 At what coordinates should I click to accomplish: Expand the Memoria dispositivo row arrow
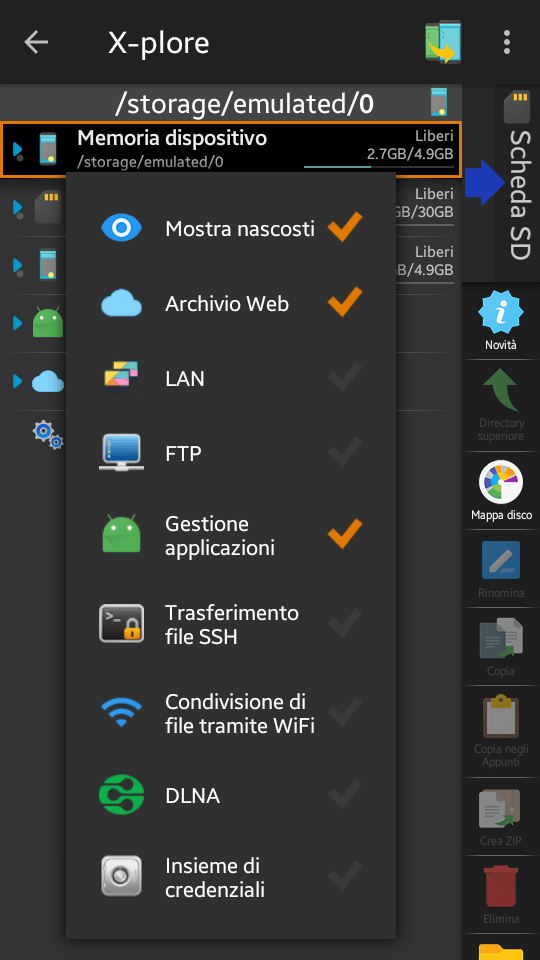pos(18,150)
